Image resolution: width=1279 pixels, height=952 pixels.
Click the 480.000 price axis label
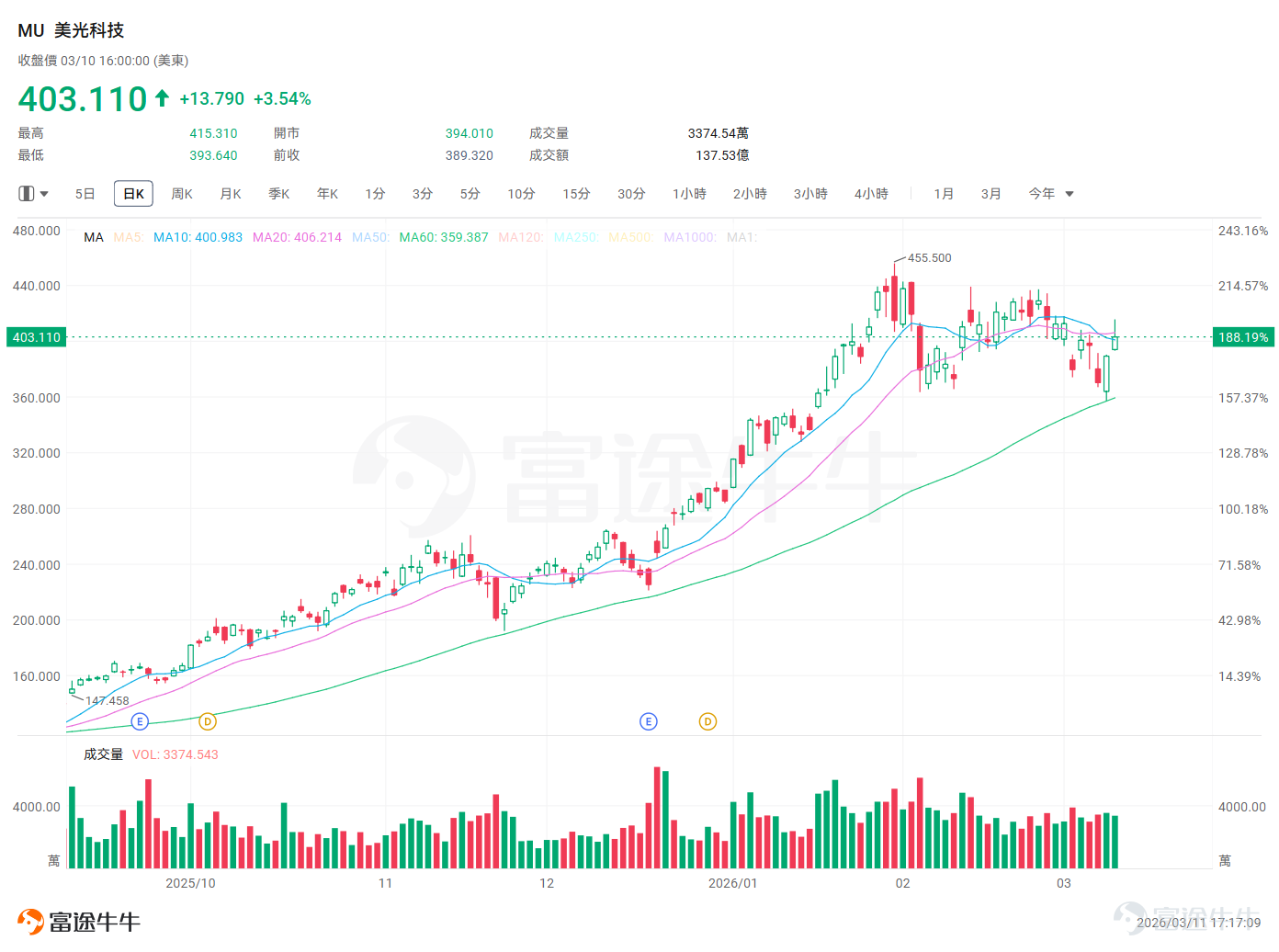coord(37,231)
